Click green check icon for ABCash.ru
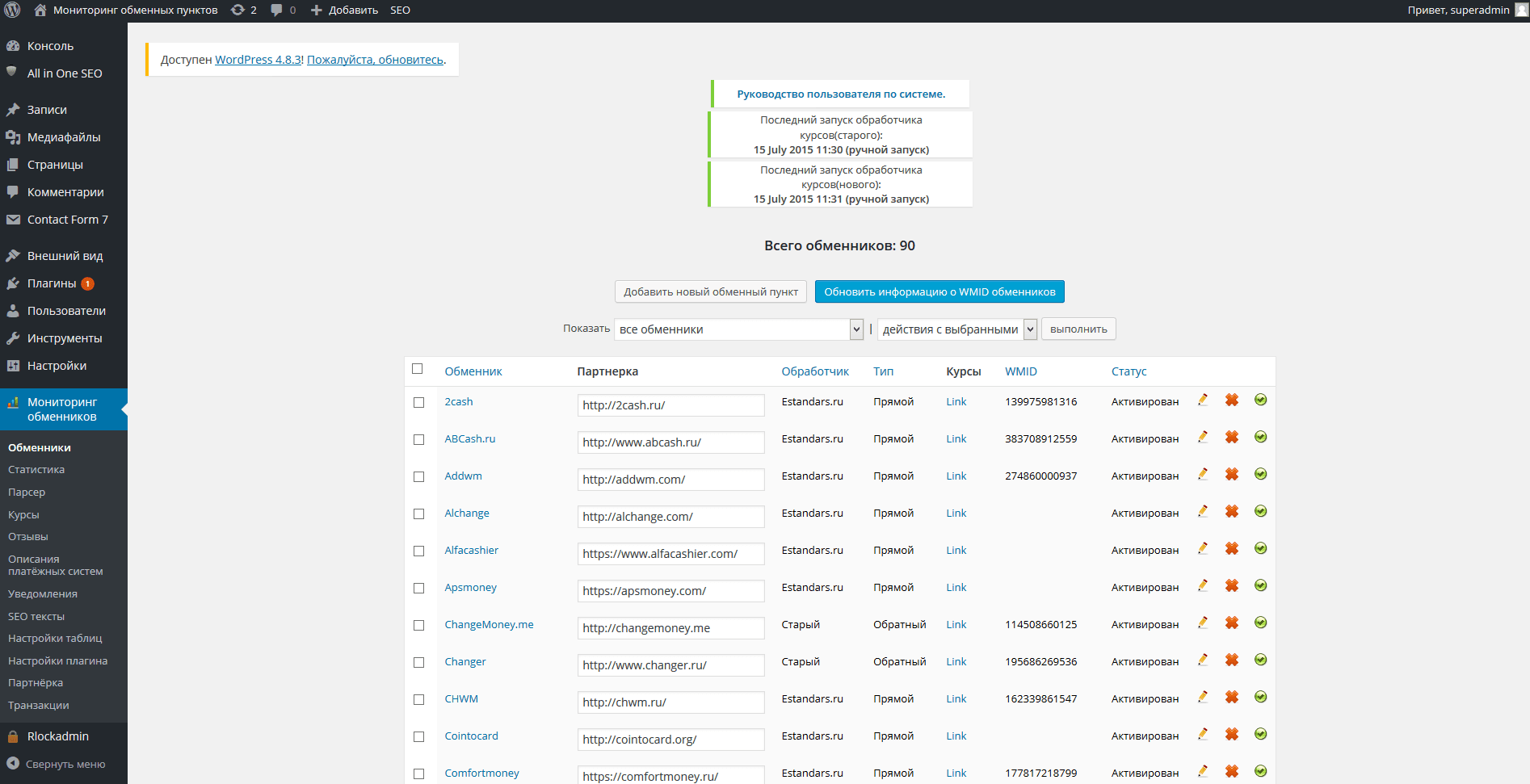Viewport: 1530px width, 784px height. [x=1260, y=437]
